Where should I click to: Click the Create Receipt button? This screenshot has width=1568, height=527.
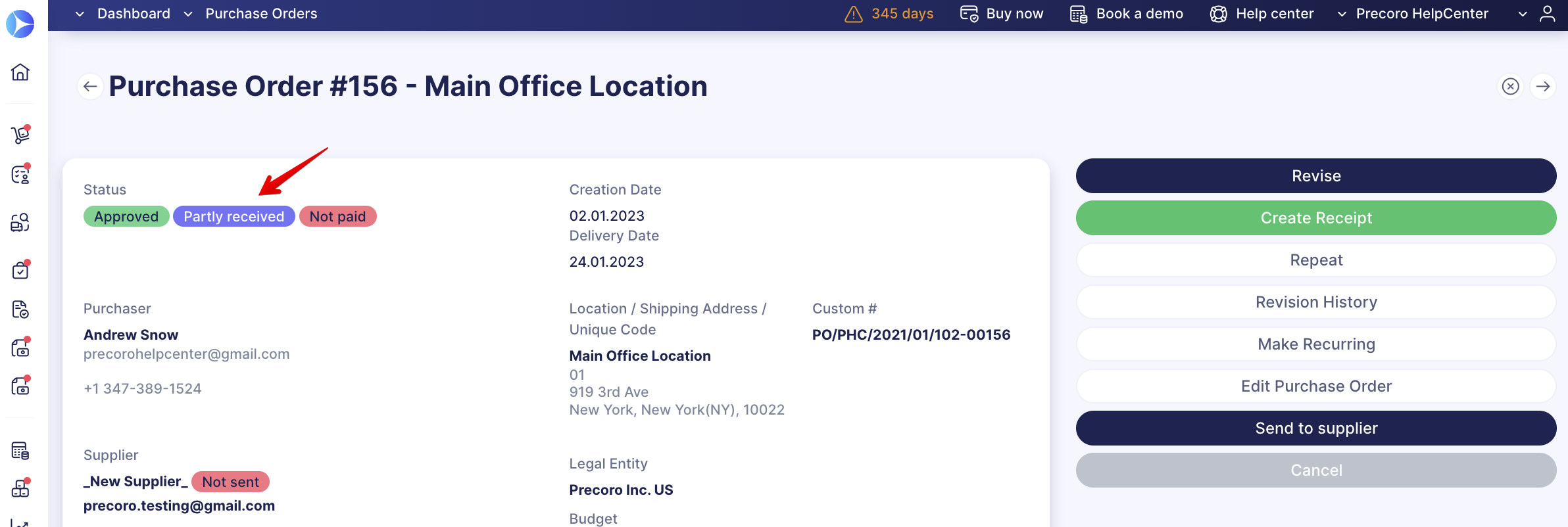tap(1316, 218)
